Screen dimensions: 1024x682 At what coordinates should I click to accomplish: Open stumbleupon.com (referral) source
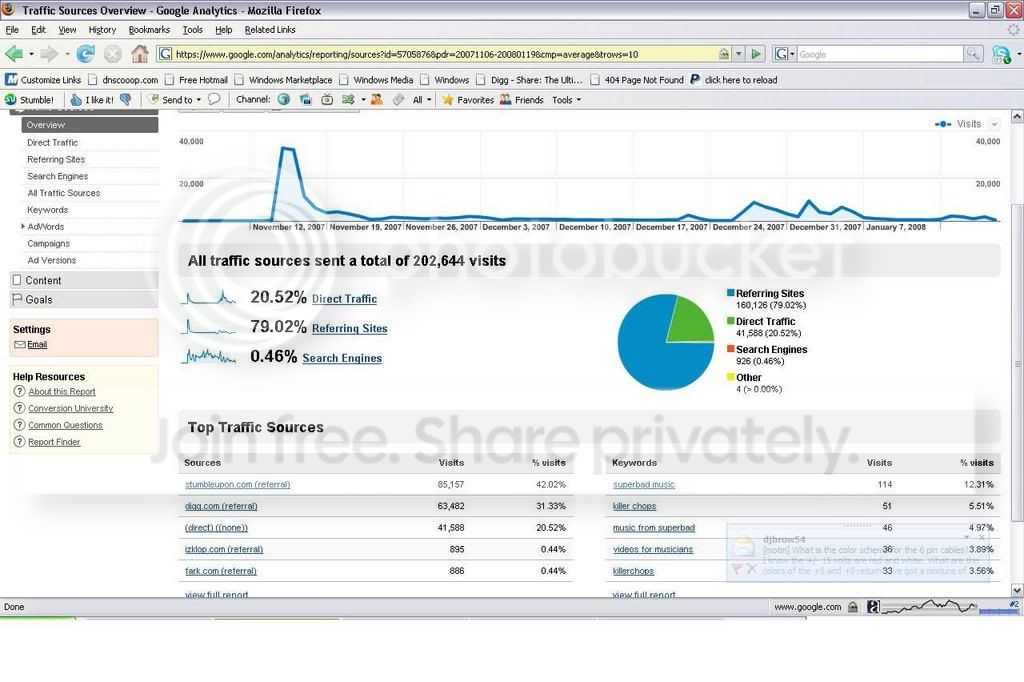[x=237, y=485]
